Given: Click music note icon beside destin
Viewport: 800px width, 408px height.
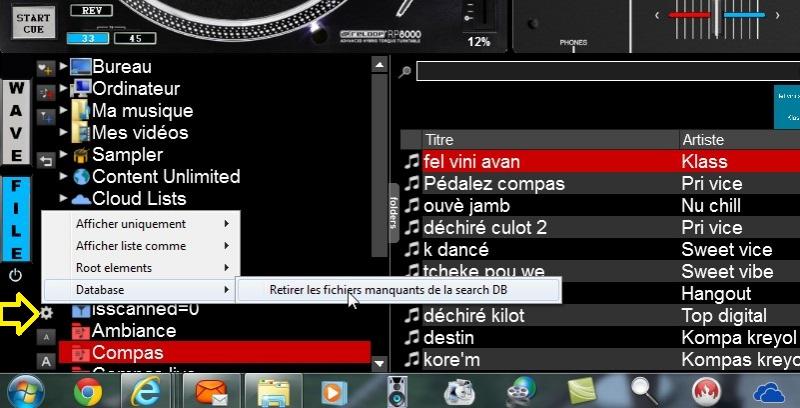Looking at the screenshot, I should pos(411,338).
